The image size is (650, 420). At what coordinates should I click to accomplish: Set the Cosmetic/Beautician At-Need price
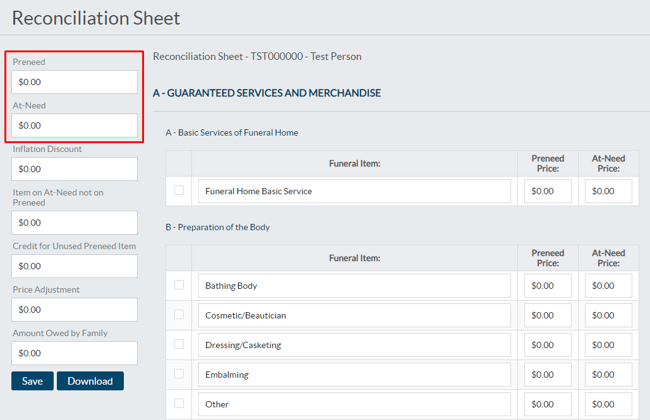tap(609, 316)
